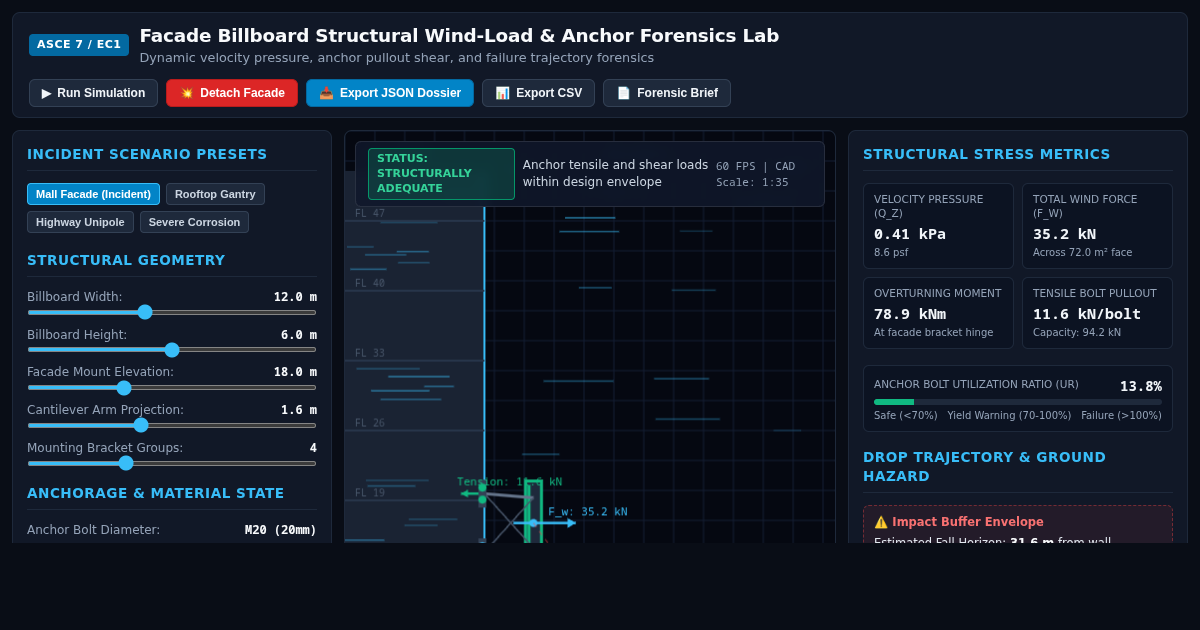This screenshot has width=1200, height=630.
Task: Click the FL 33 floor label
Action: (x=370, y=354)
